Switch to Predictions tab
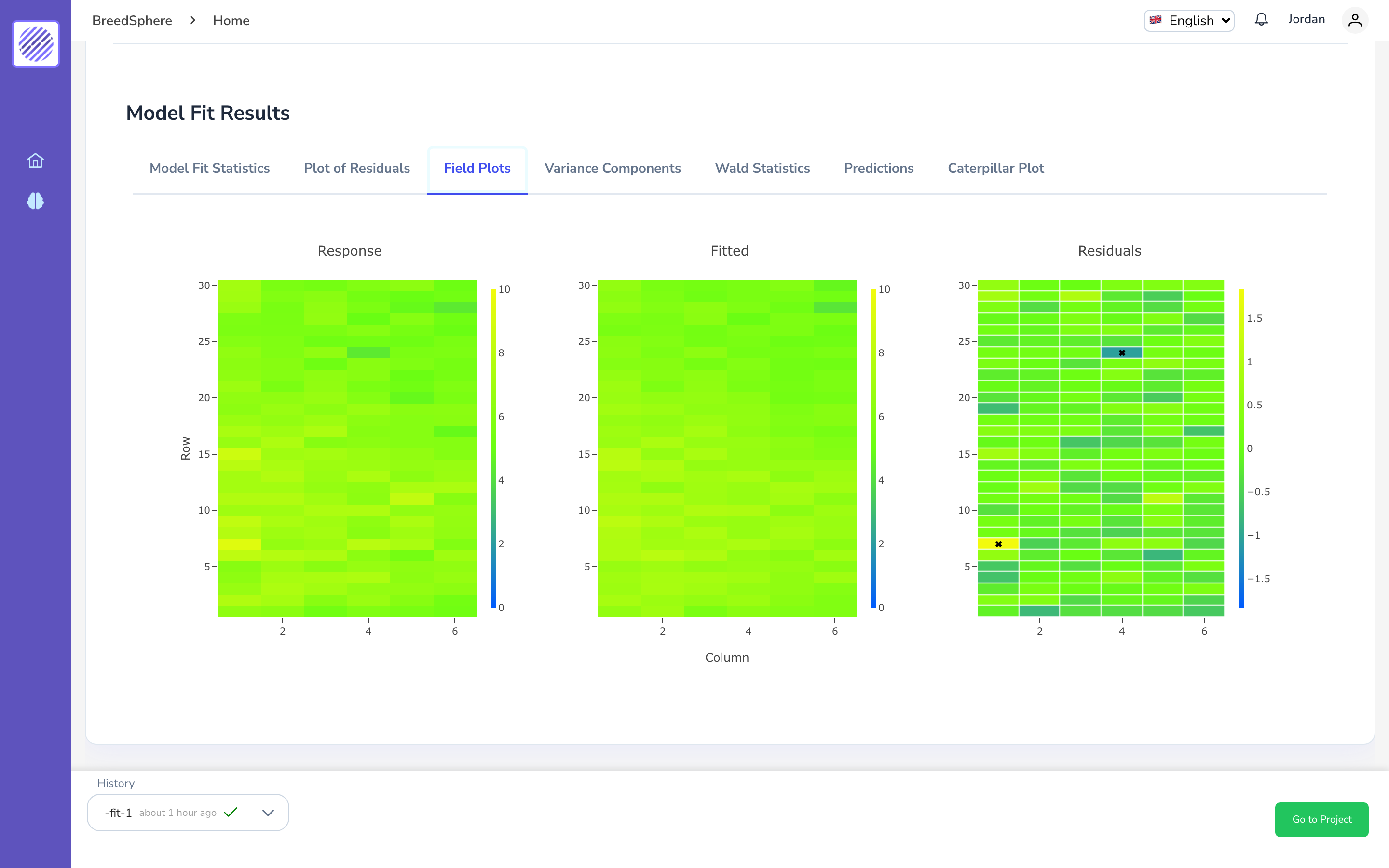1389x868 pixels. (x=878, y=168)
